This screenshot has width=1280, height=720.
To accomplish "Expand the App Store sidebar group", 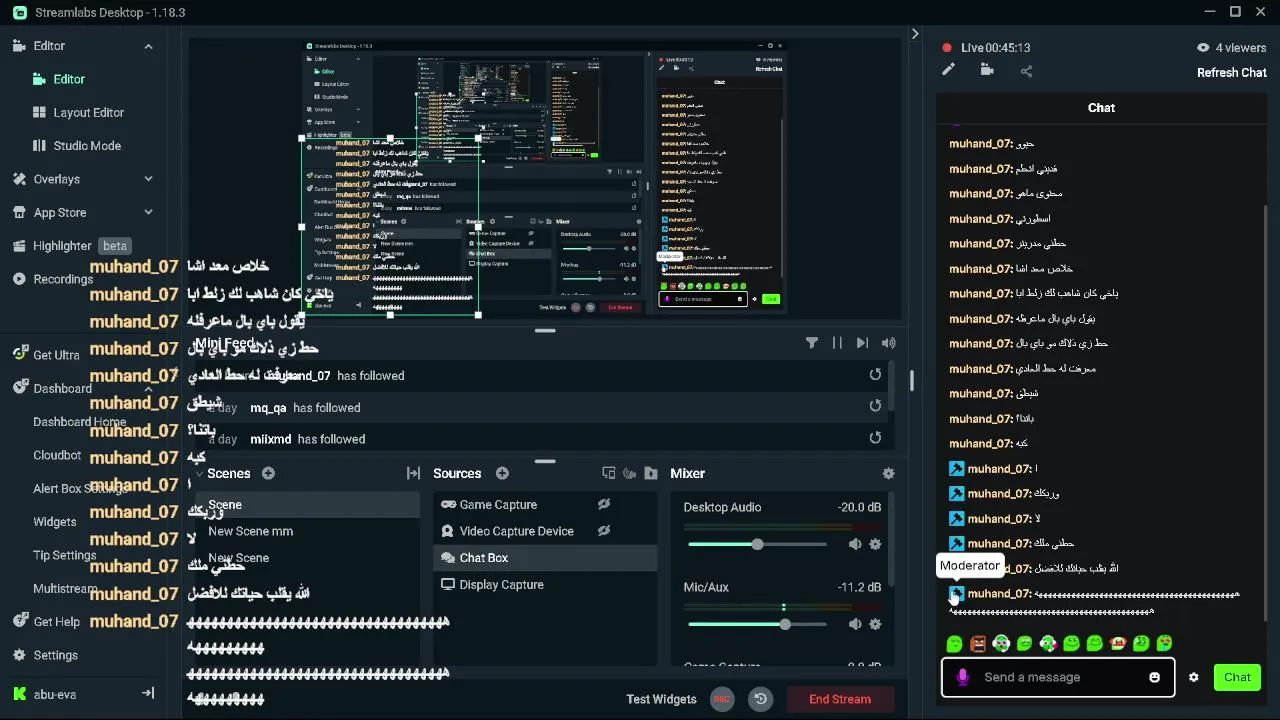I will [x=148, y=213].
